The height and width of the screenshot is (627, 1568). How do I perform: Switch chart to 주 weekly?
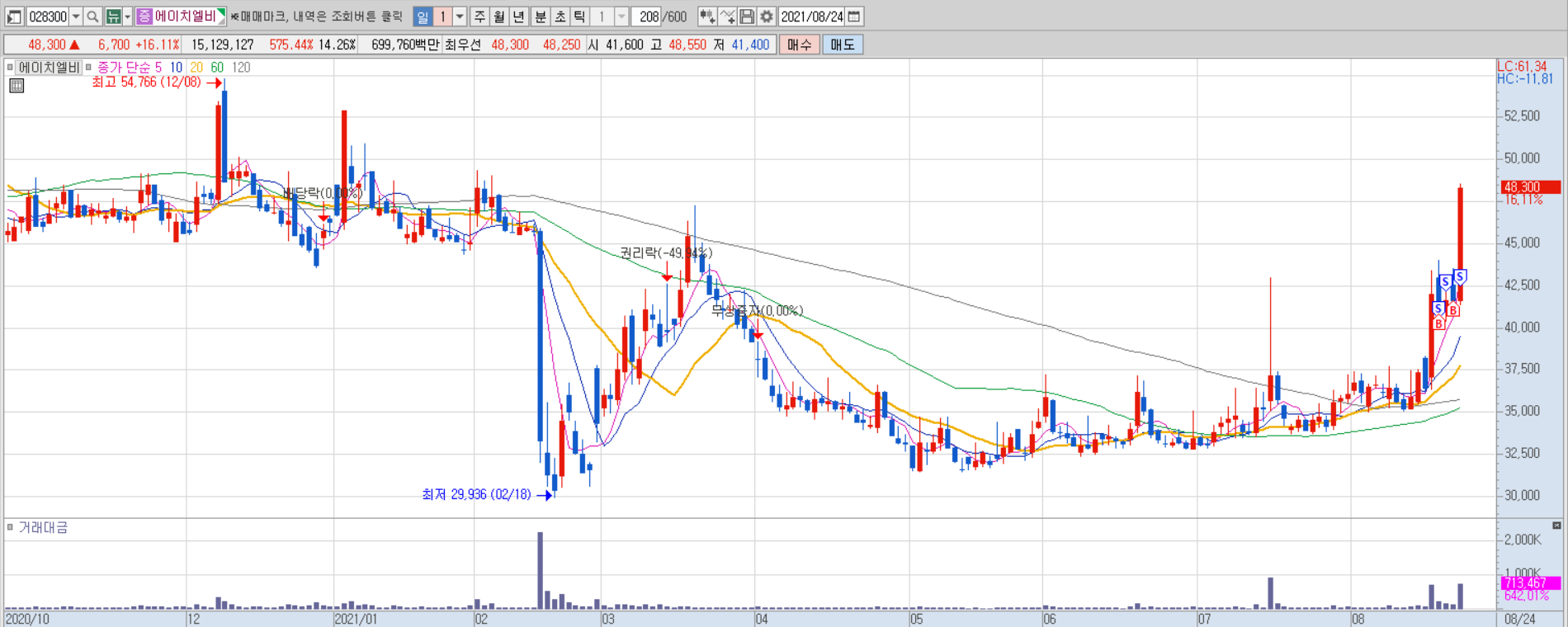click(479, 16)
